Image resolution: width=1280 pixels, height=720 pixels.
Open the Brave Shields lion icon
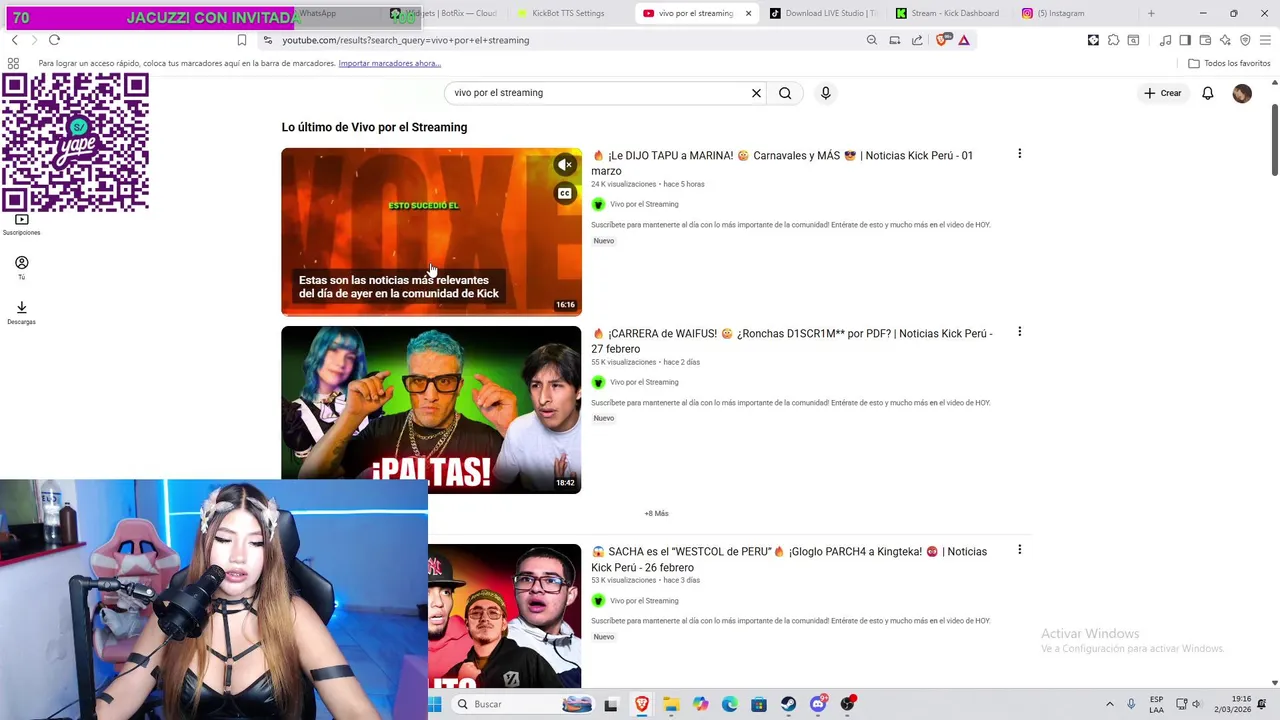(x=942, y=40)
